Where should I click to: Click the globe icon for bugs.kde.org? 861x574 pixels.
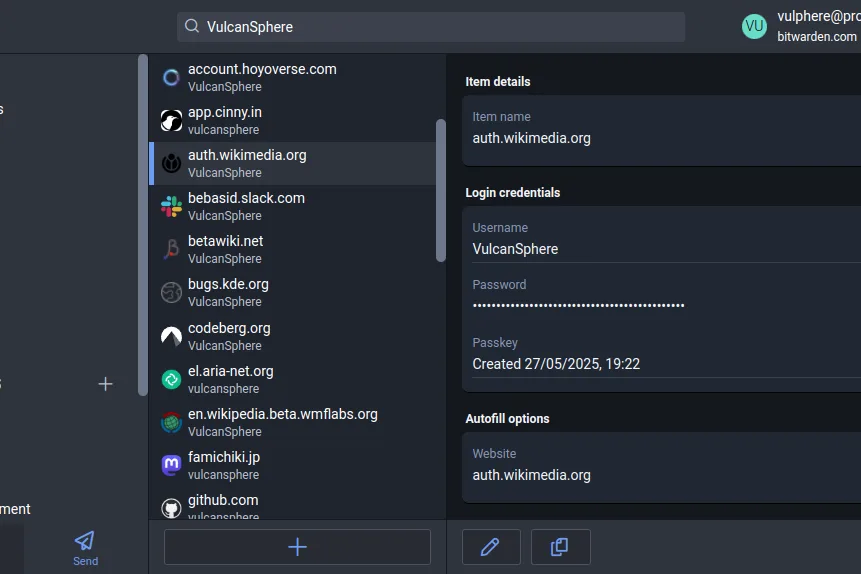pyautogui.click(x=171, y=292)
